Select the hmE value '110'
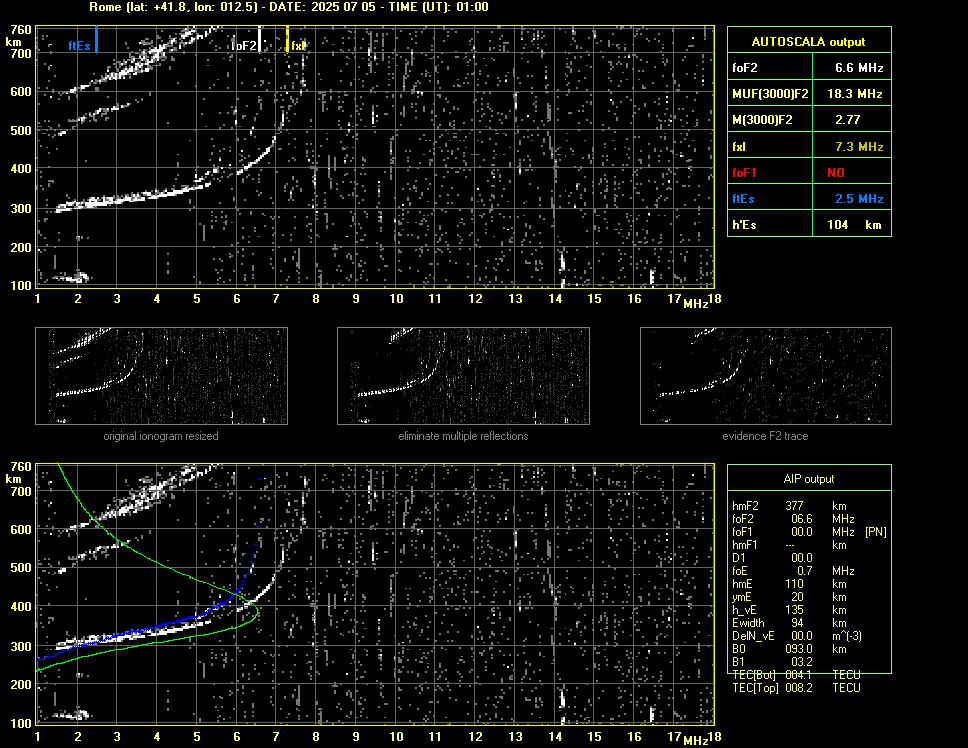This screenshot has height=748, width=968. (795, 584)
